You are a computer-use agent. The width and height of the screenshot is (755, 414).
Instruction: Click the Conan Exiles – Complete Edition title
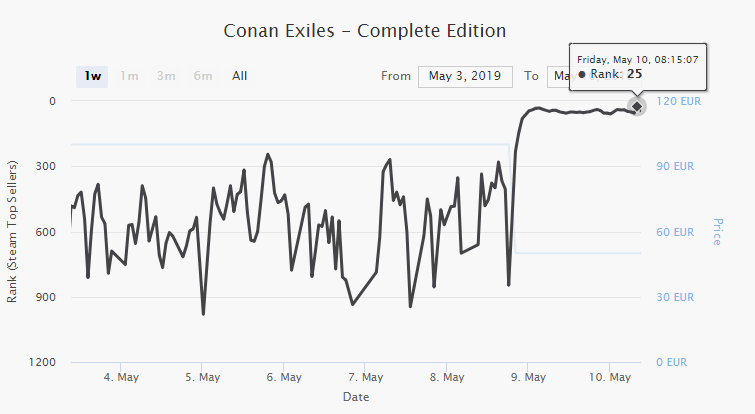click(x=365, y=30)
